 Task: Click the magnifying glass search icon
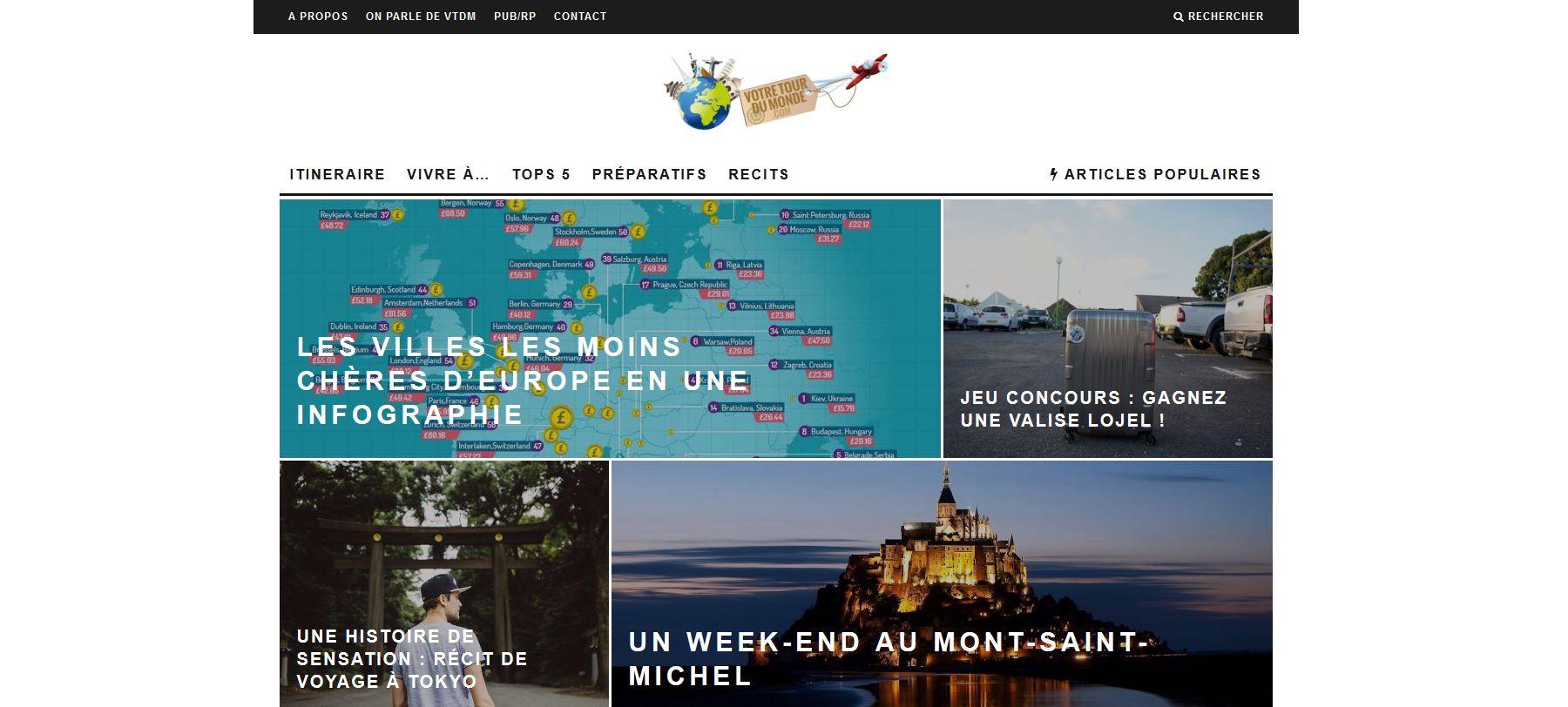coord(1178,17)
